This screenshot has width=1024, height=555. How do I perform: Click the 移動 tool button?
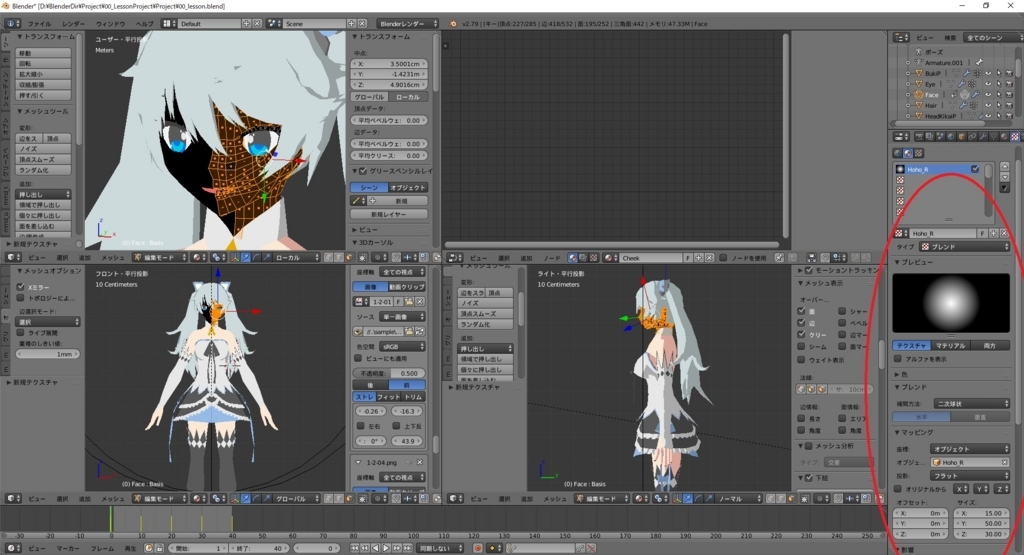[43, 53]
